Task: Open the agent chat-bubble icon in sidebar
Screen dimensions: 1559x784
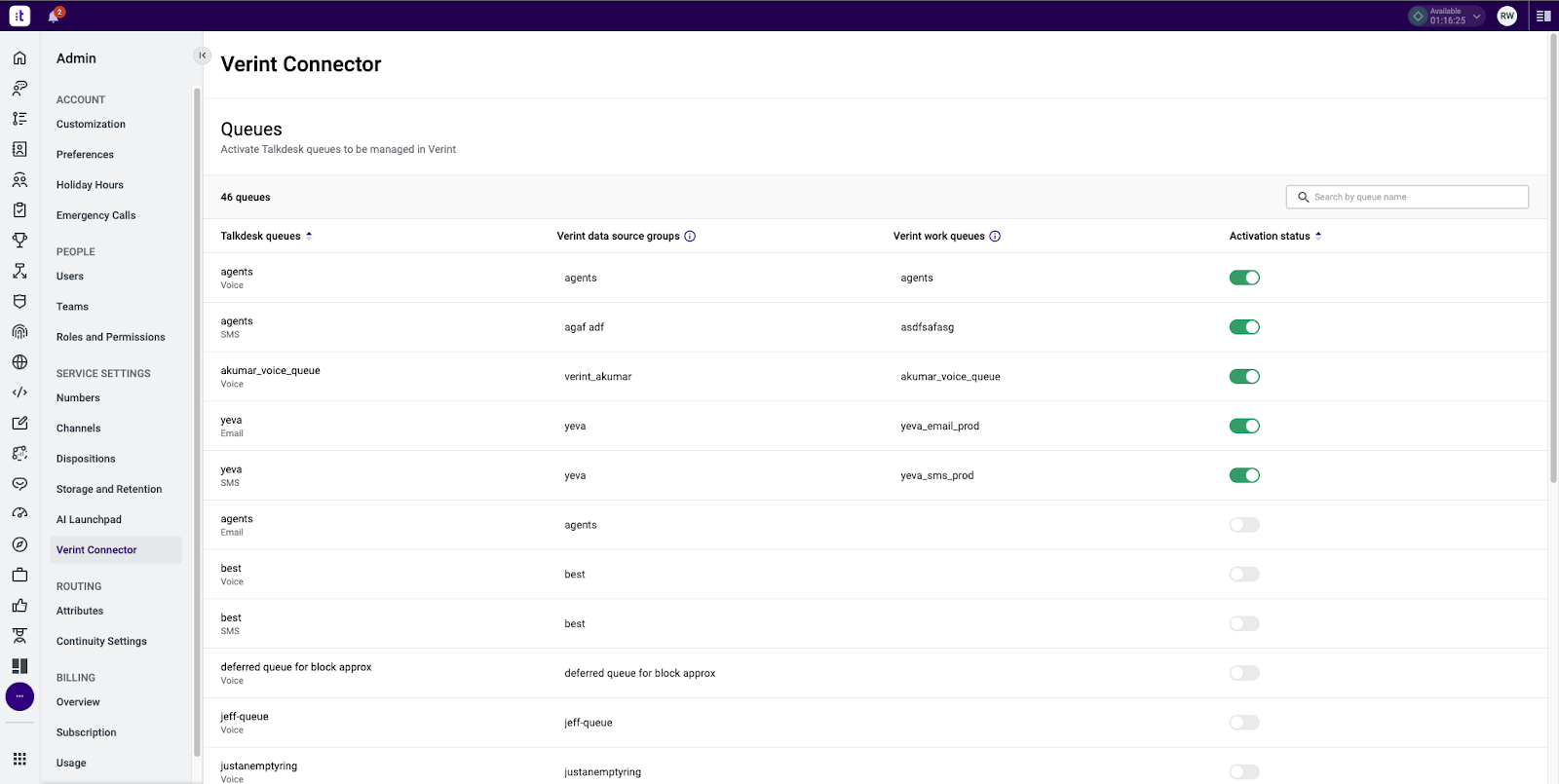Action: click(19, 89)
